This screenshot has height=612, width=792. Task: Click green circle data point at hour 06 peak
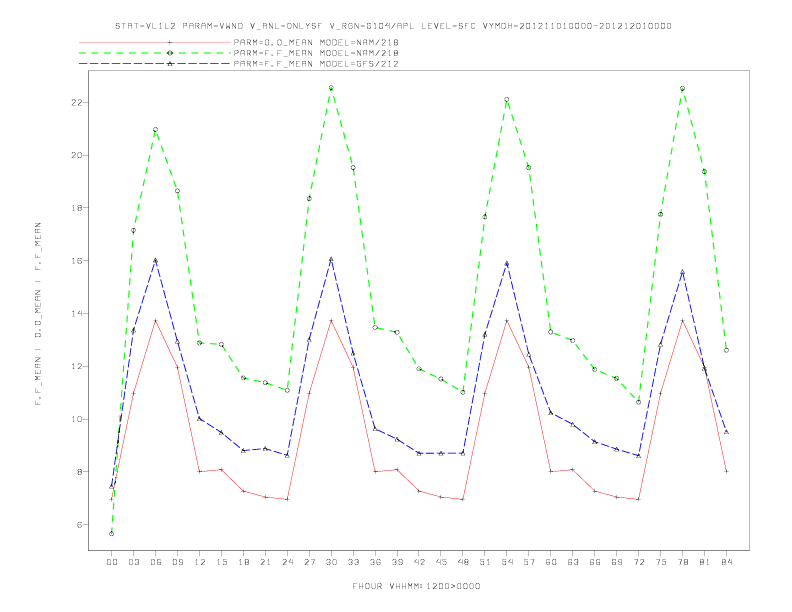(156, 130)
